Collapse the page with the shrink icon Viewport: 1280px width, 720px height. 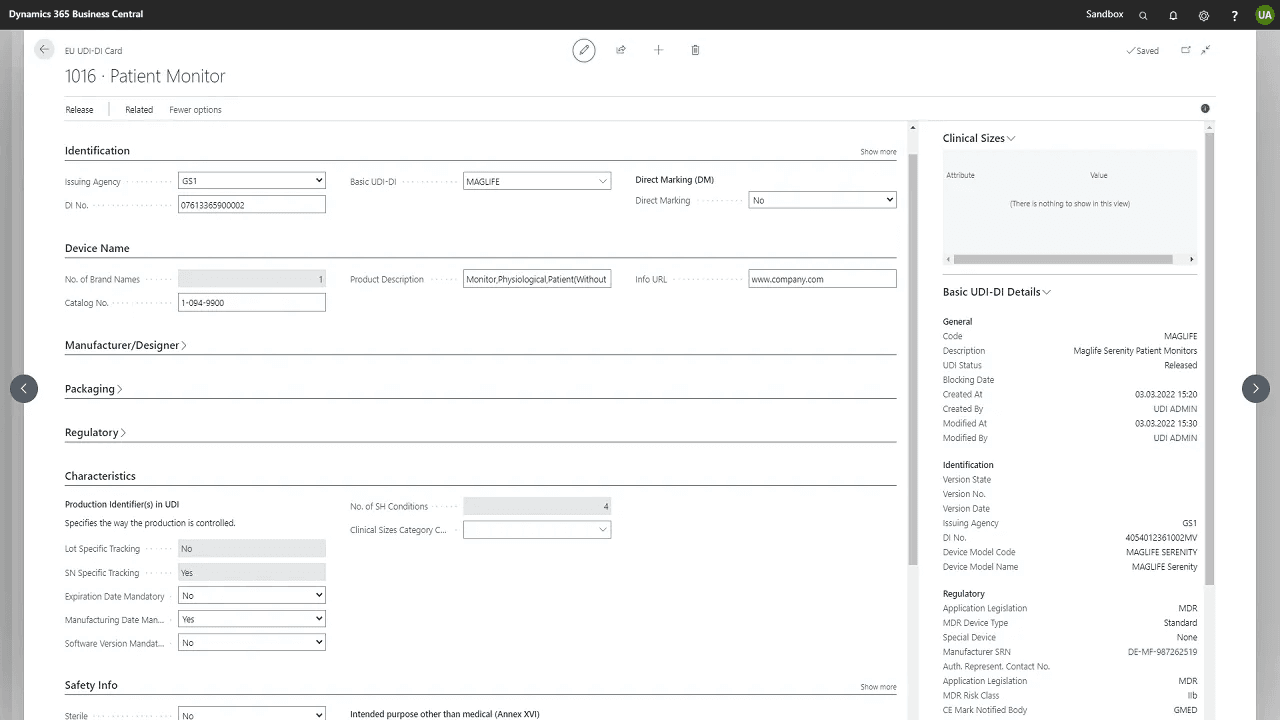point(1206,50)
